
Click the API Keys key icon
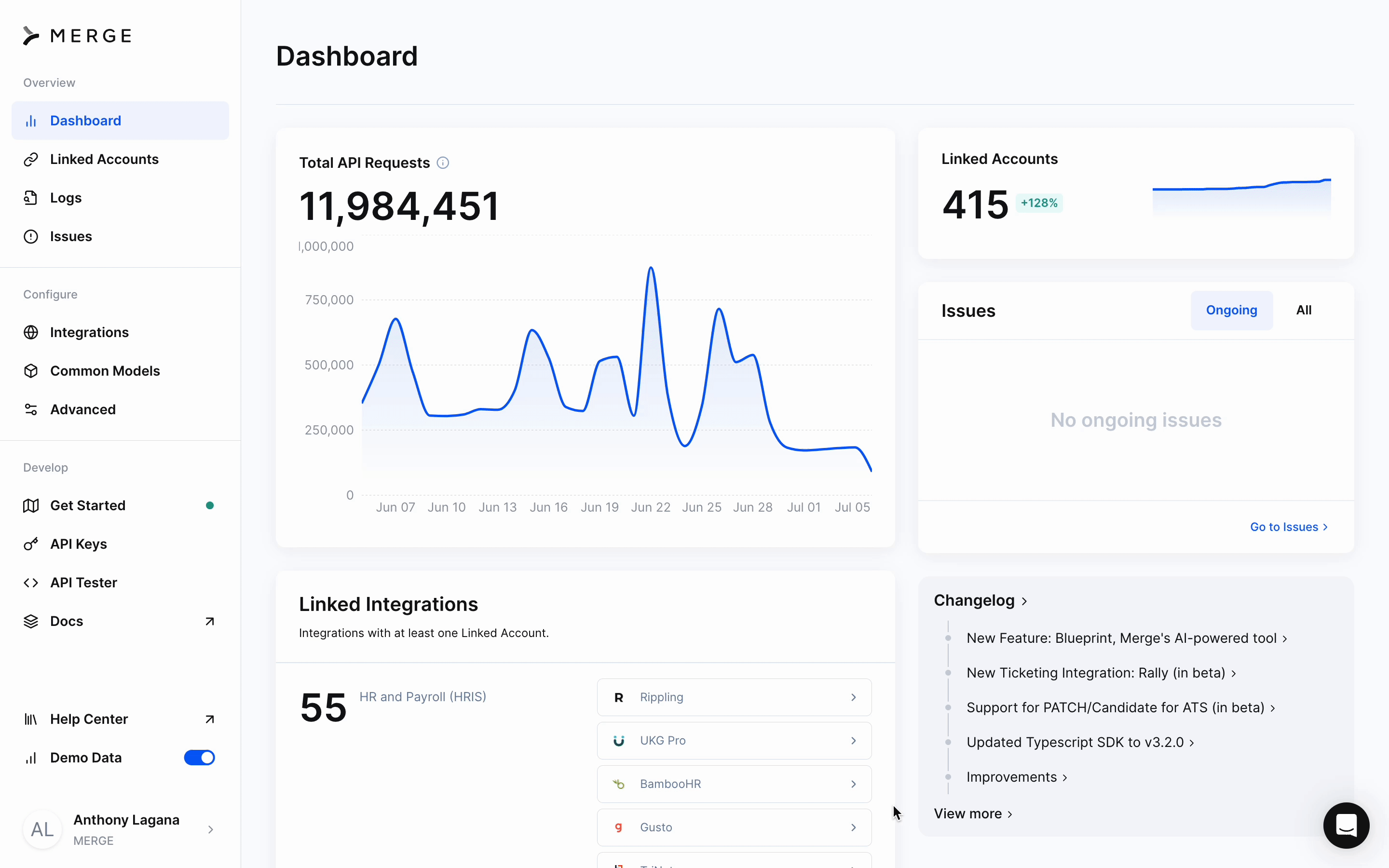coord(31,543)
